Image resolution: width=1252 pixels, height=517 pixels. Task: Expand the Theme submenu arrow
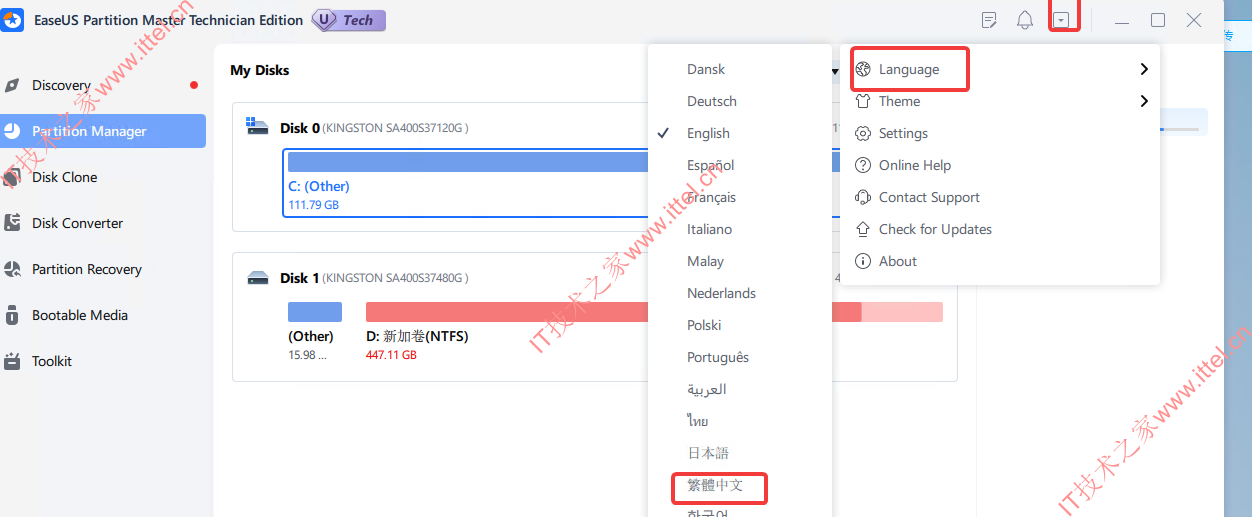point(1144,101)
